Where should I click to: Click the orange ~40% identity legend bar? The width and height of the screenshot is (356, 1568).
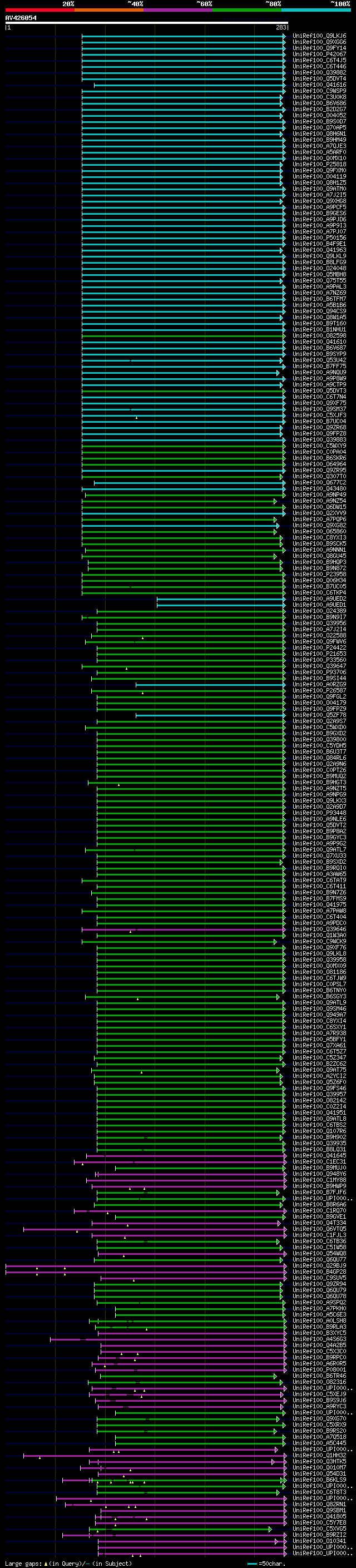click(x=109, y=10)
